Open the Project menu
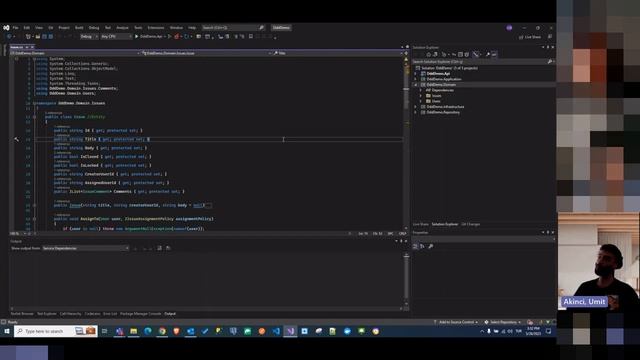This screenshot has height=360, width=640. [x=64, y=28]
